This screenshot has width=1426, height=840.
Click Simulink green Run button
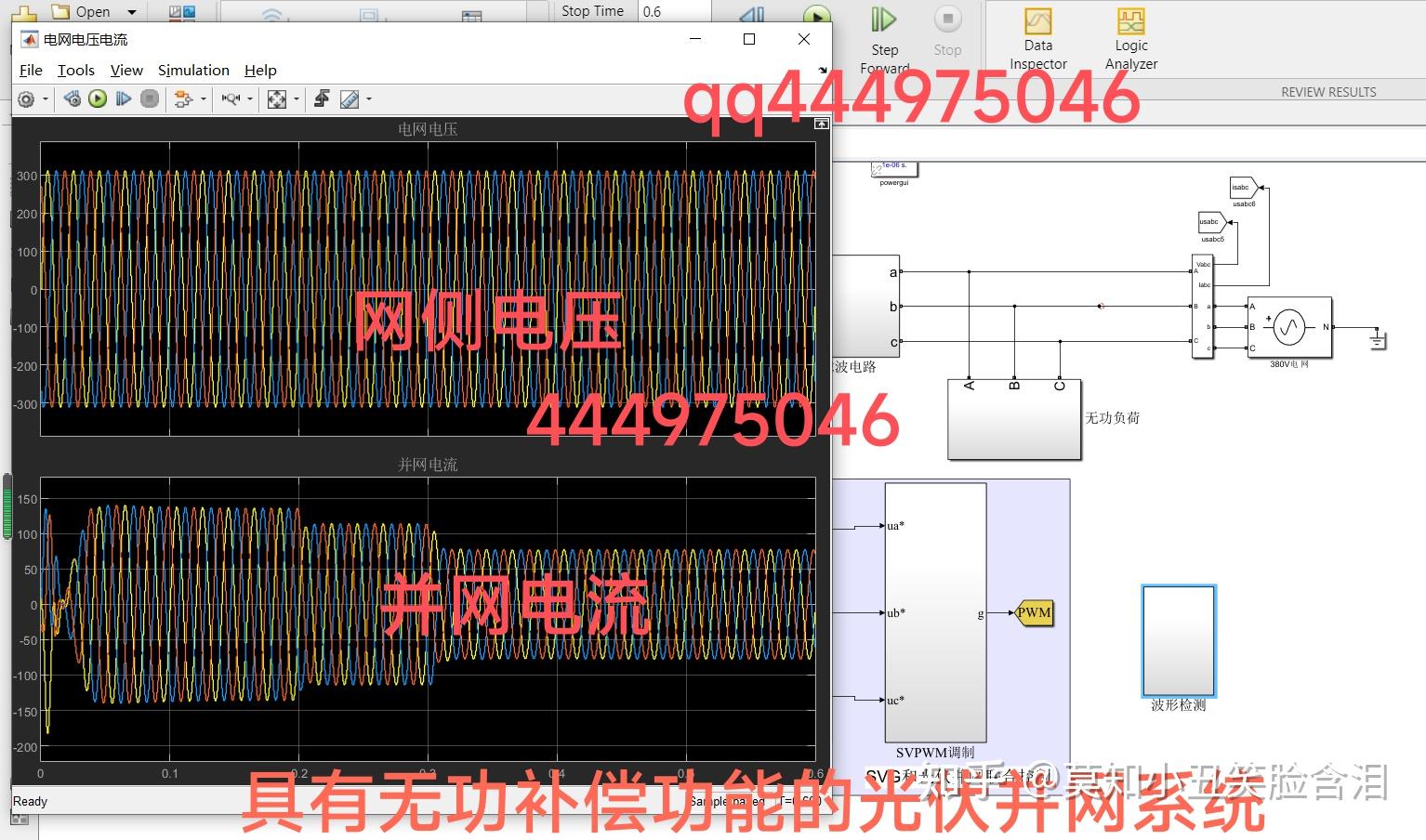coord(816,12)
